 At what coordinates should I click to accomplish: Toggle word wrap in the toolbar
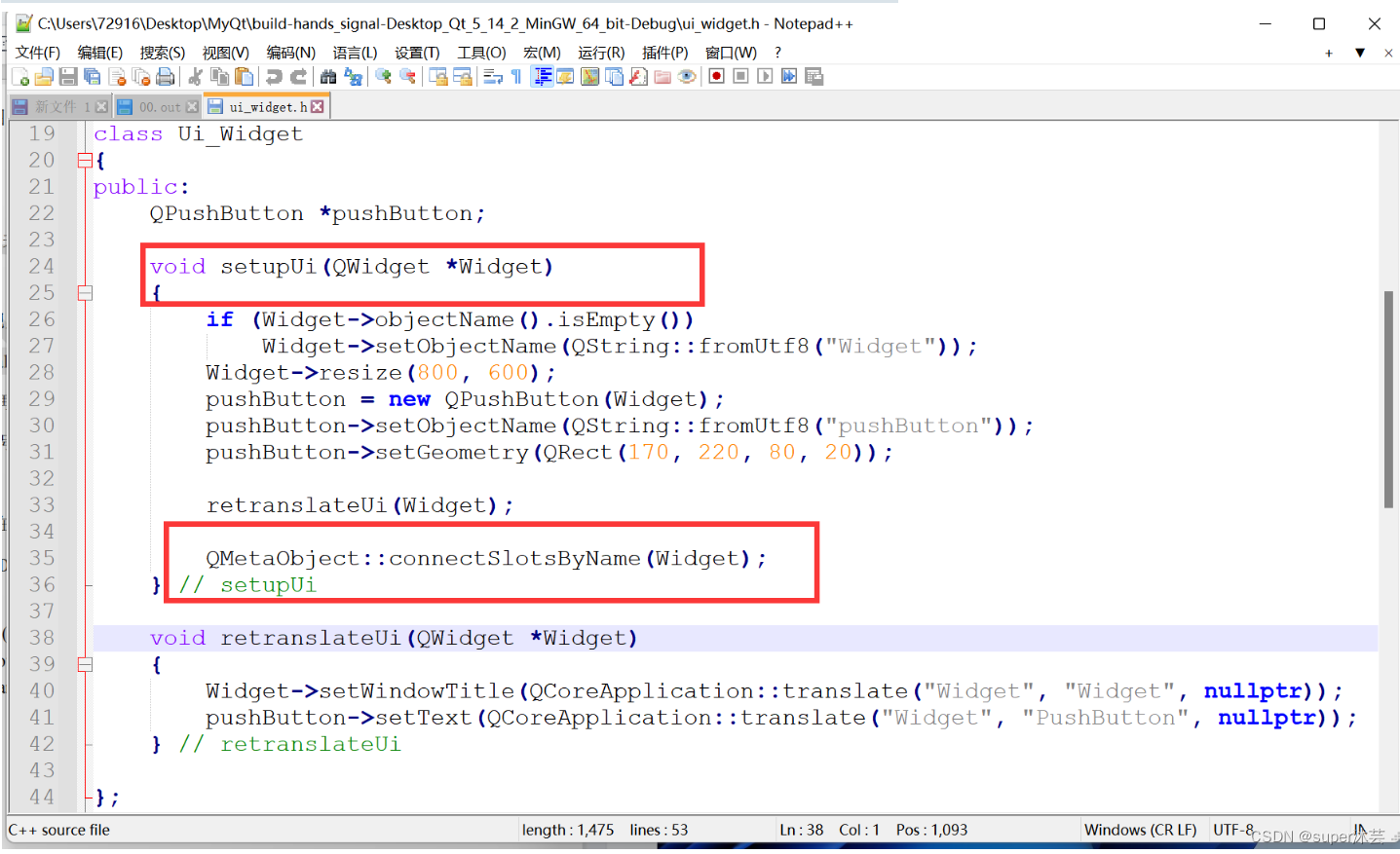click(493, 77)
